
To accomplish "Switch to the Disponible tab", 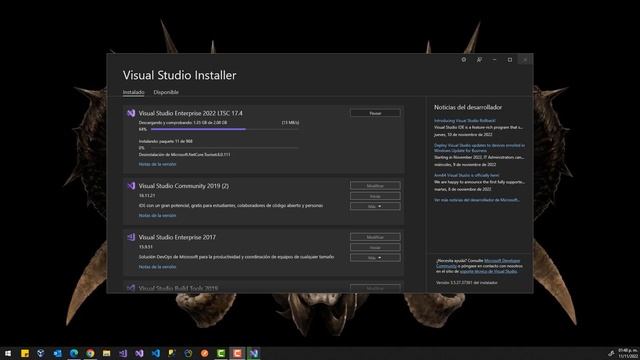I will (x=166, y=92).
